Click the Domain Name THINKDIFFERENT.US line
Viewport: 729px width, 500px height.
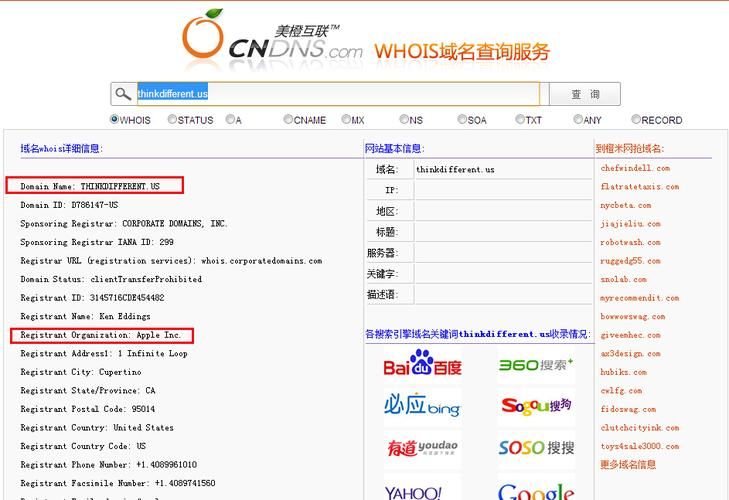click(90, 187)
